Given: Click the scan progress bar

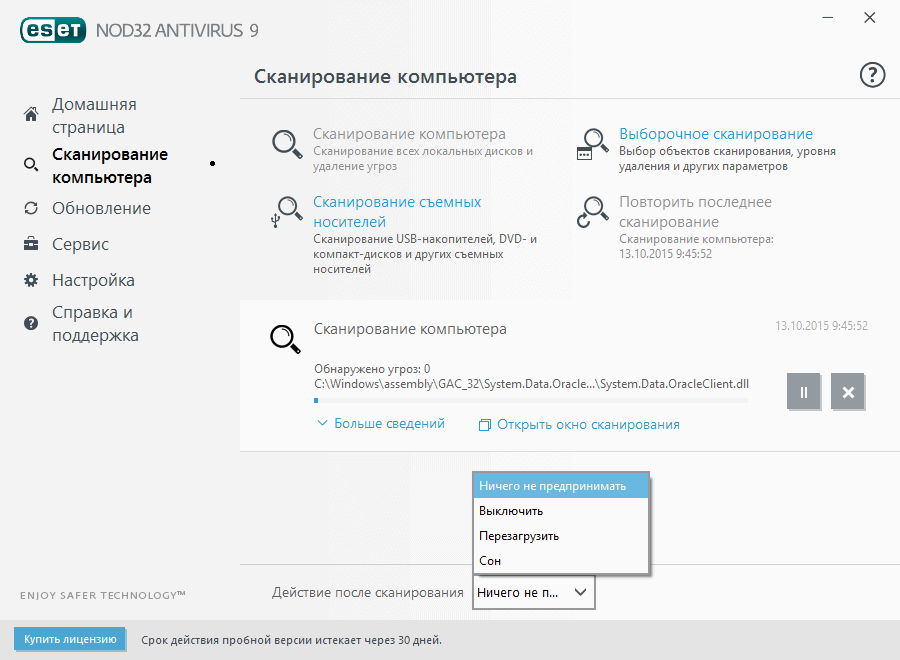Looking at the screenshot, I should coord(530,400).
